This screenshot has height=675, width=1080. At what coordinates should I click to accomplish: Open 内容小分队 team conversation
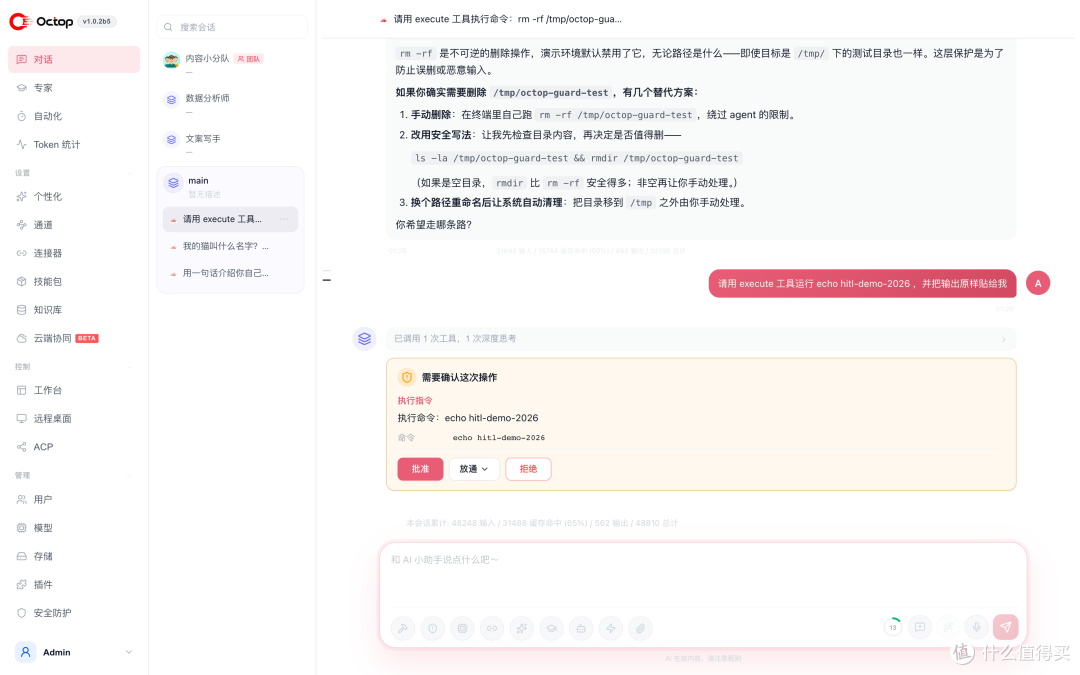point(231,62)
